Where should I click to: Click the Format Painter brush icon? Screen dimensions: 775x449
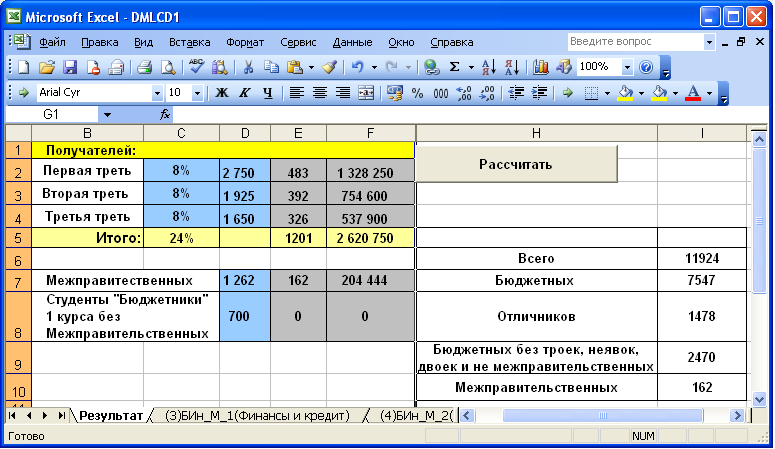328,67
